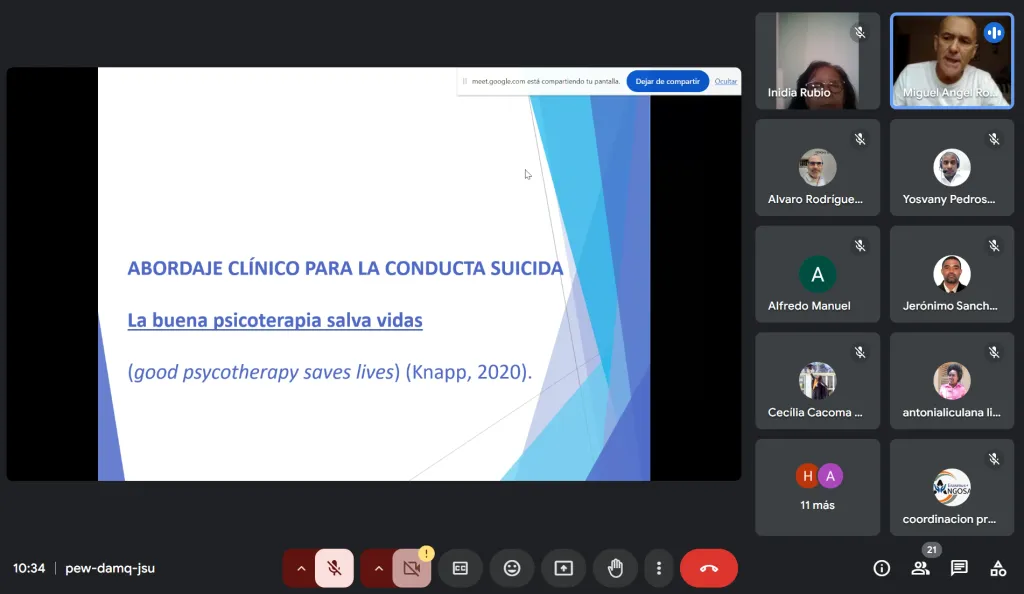Open the emoji reactions icon
1024x594 pixels.
pos(512,568)
